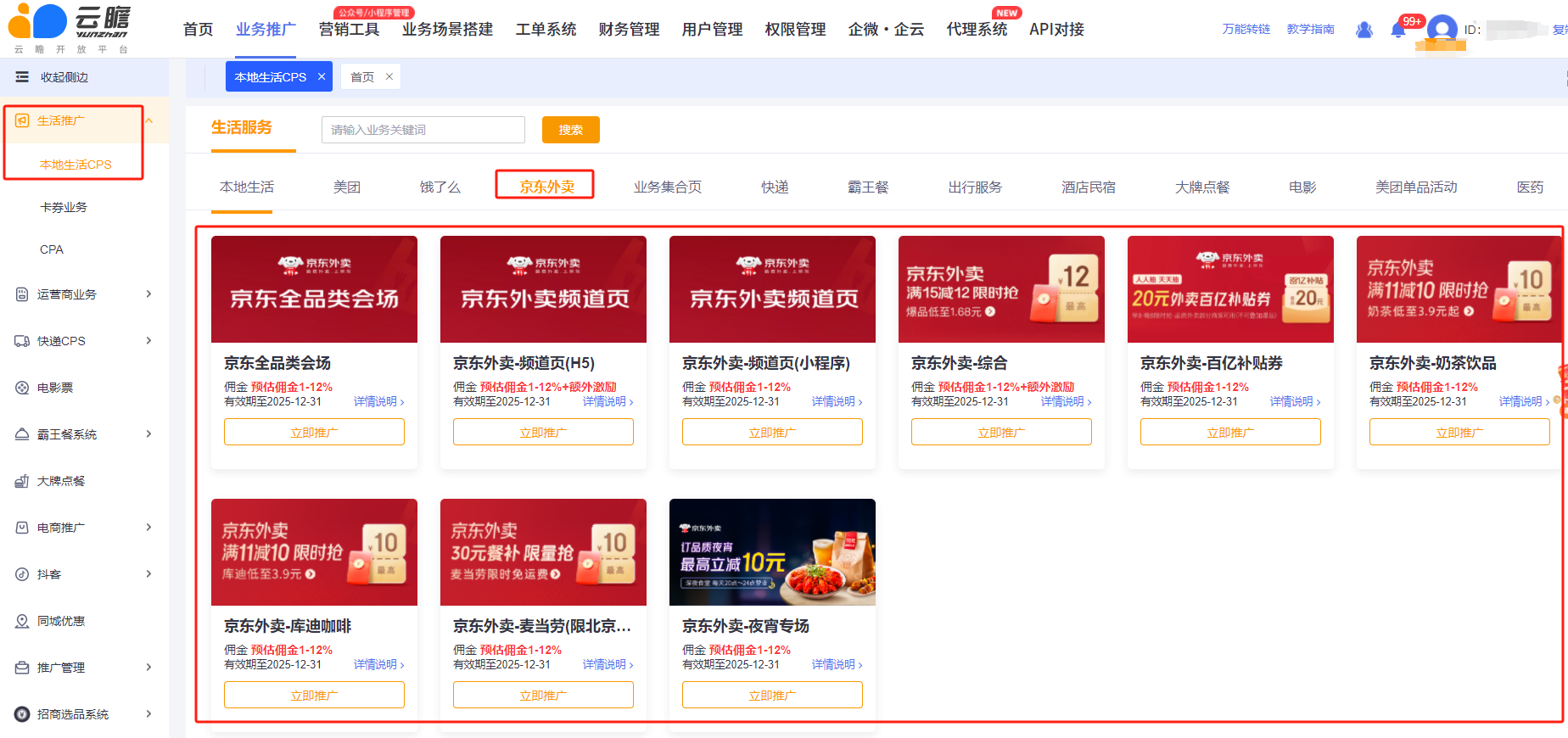
Task: Open 业务推广 in top navigation
Action: tap(266, 30)
